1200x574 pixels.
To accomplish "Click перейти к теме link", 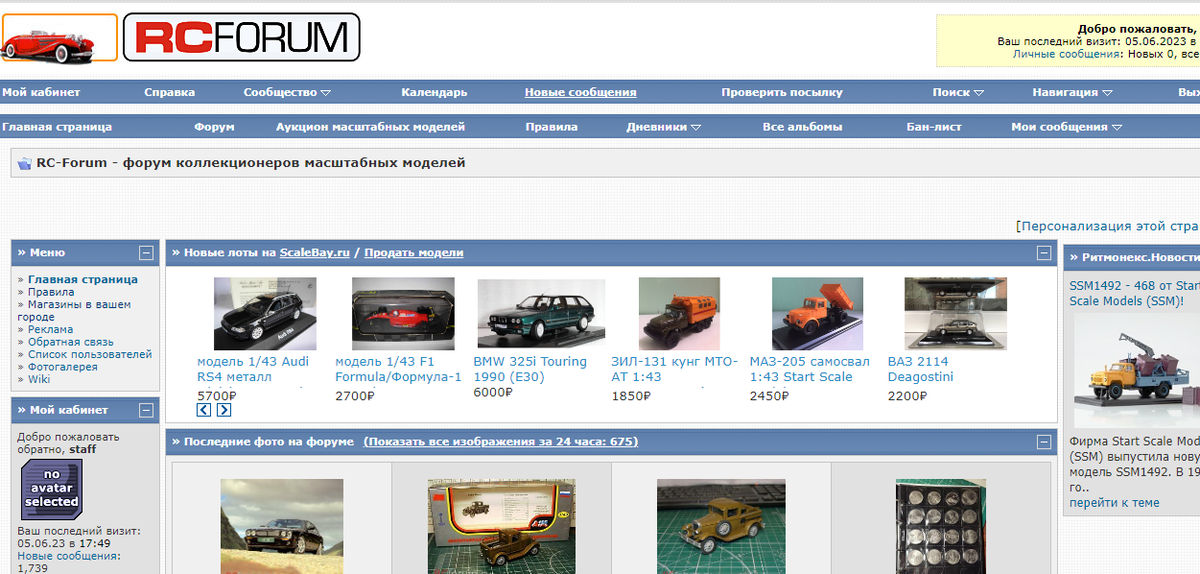I will click(1114, 503).
